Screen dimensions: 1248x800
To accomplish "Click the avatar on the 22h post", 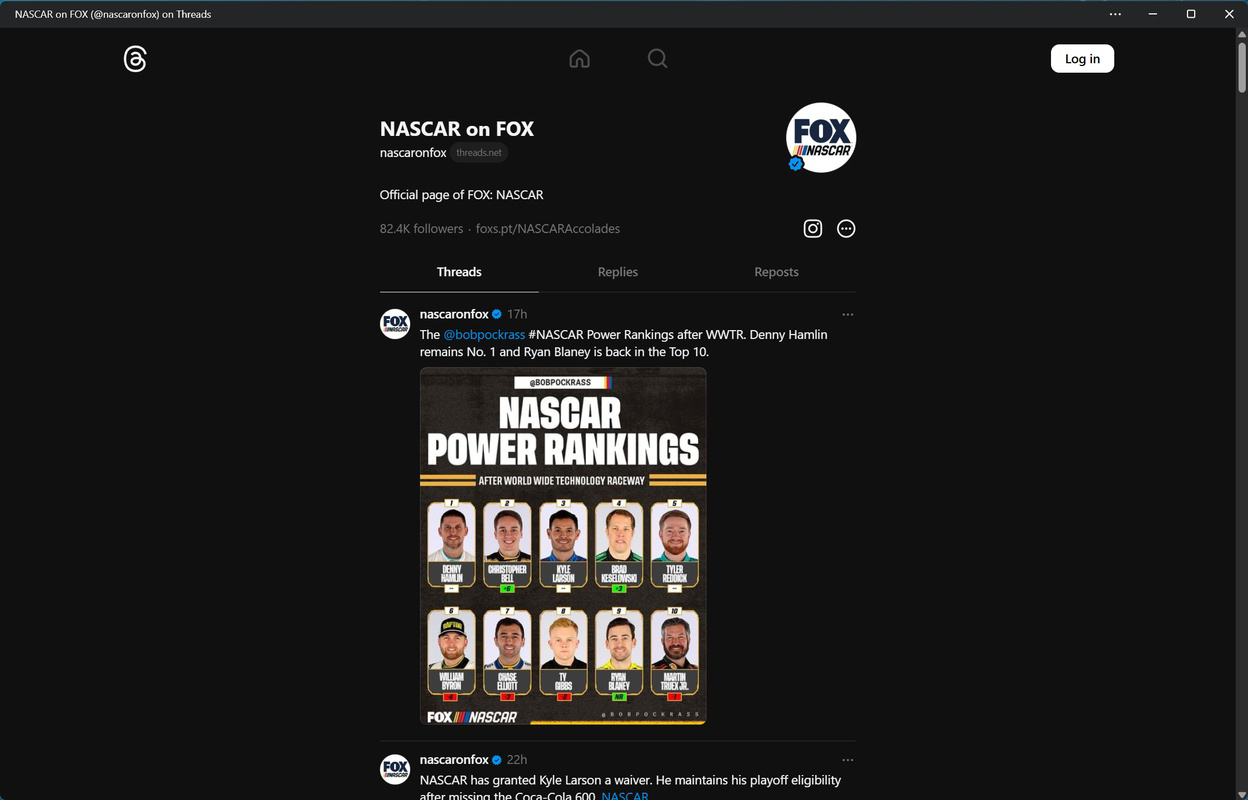I will [x=395, y=769].
